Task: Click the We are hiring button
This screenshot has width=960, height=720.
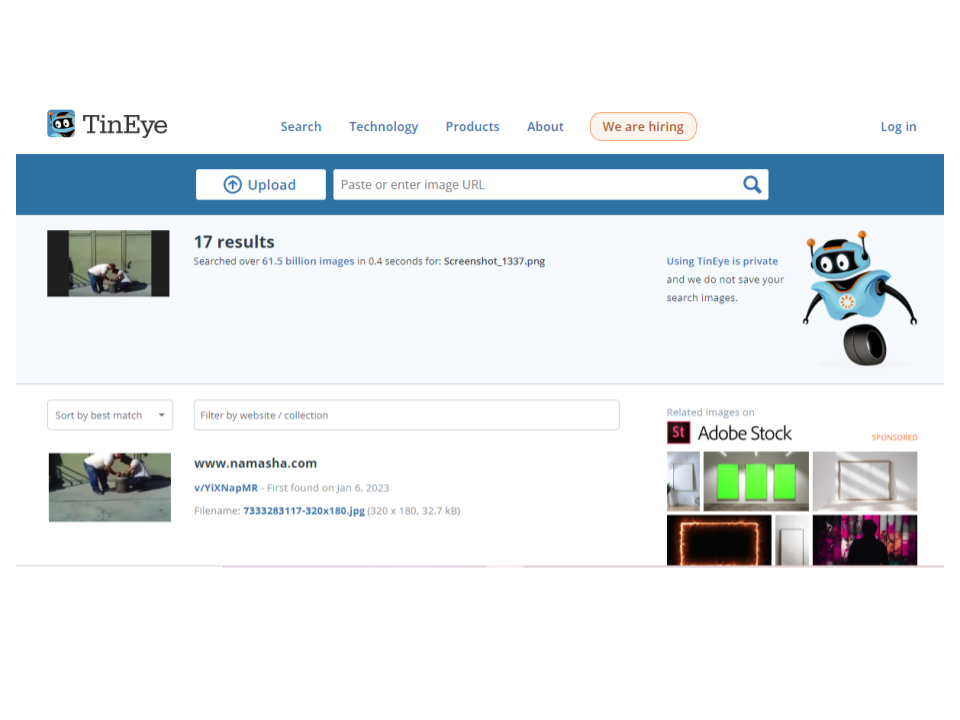Action: point(643,127)
